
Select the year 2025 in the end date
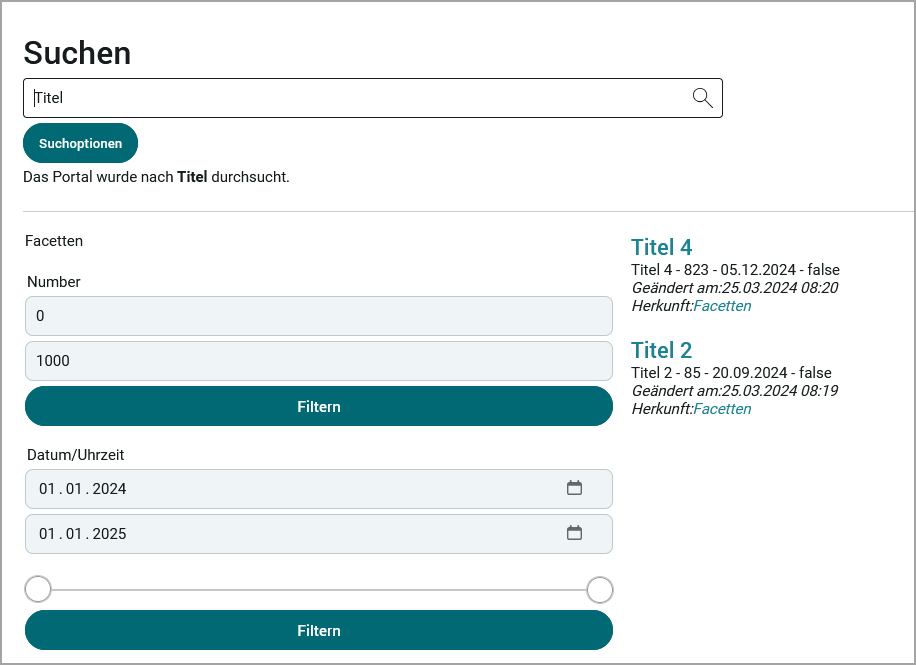point(110,534)
